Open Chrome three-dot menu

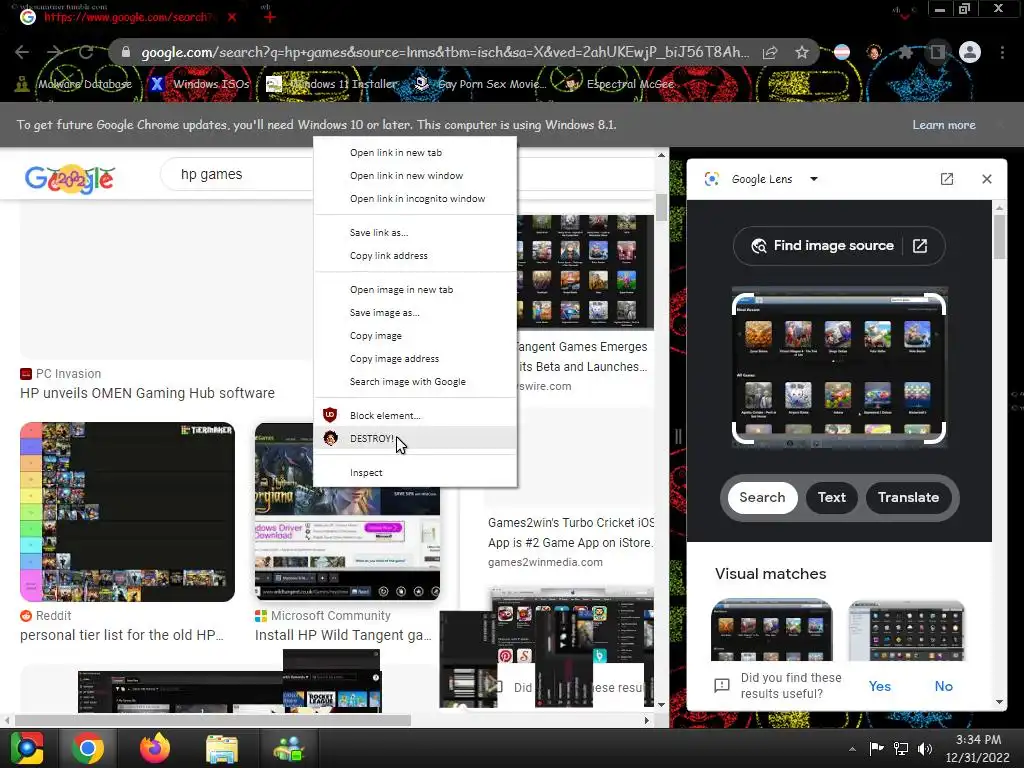(1002, 52)
